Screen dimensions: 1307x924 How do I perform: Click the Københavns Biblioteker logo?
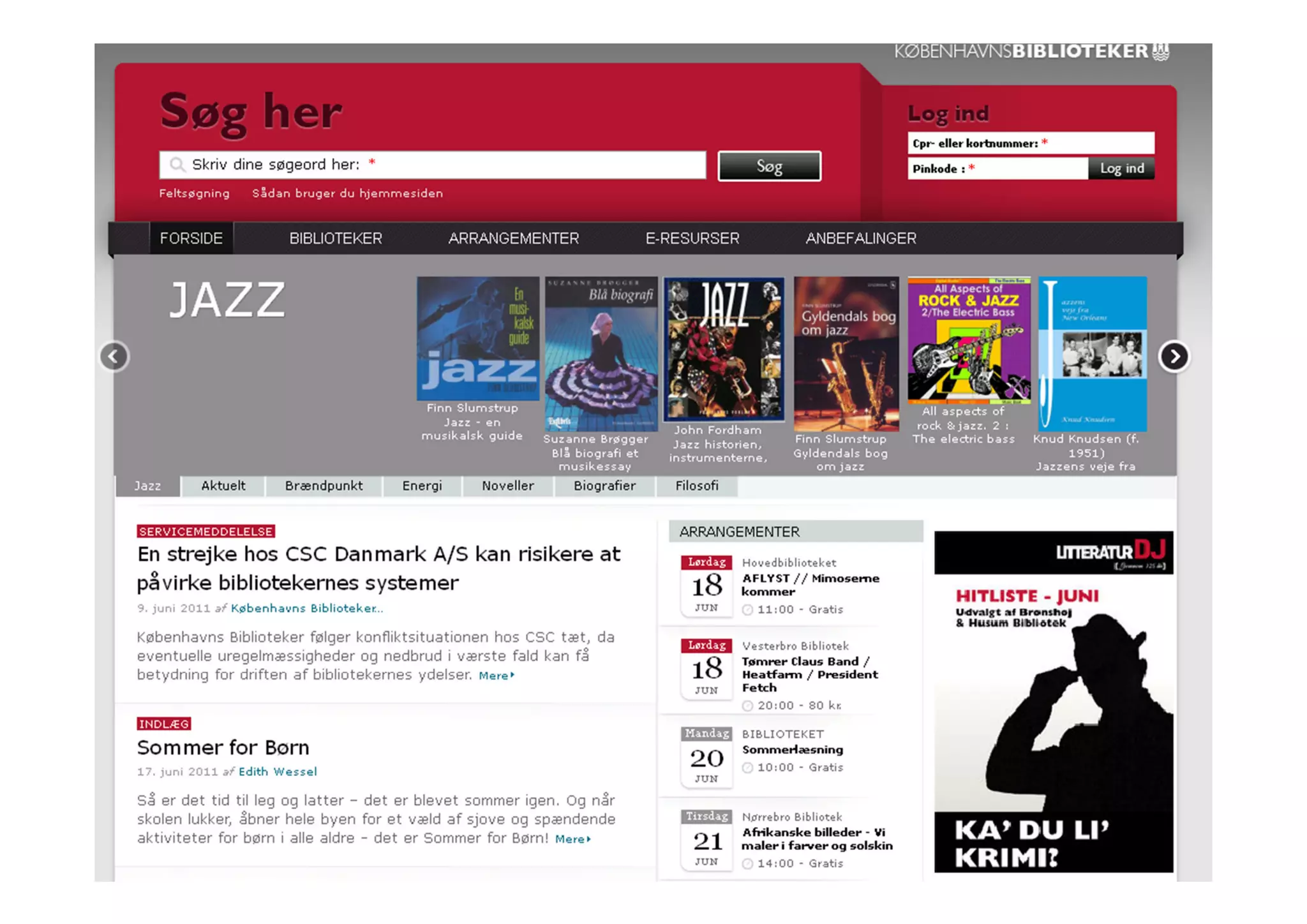click(1031, 52)
